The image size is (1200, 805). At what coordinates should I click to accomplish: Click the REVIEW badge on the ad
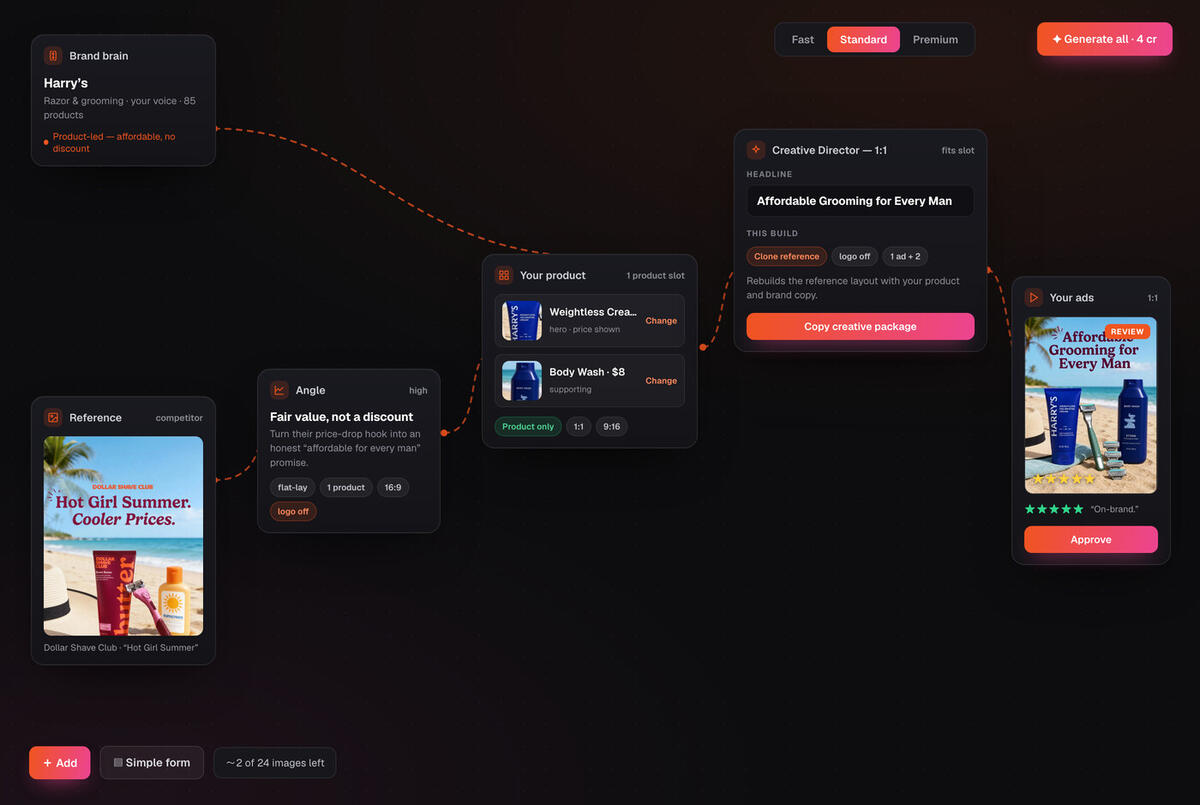(1127, 332)
